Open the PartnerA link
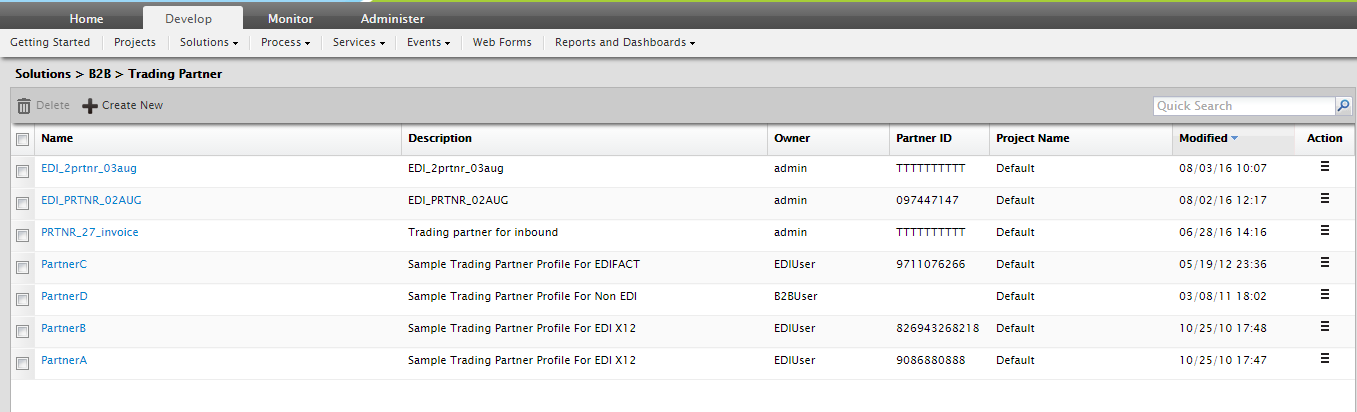The width and height of the screenshot is (1357, 412). pyautogui.click(x=64, y=360)
